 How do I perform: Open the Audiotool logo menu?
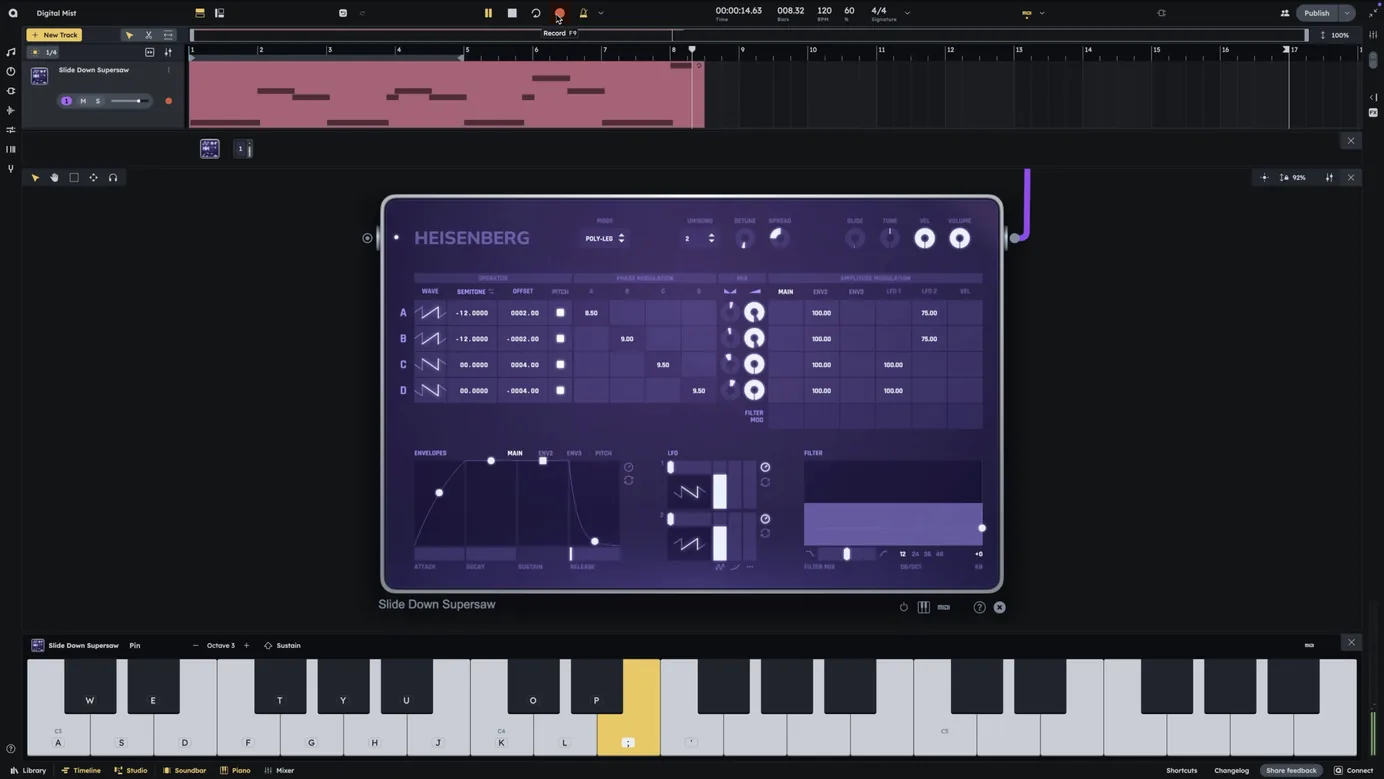(x=13, y=13)
